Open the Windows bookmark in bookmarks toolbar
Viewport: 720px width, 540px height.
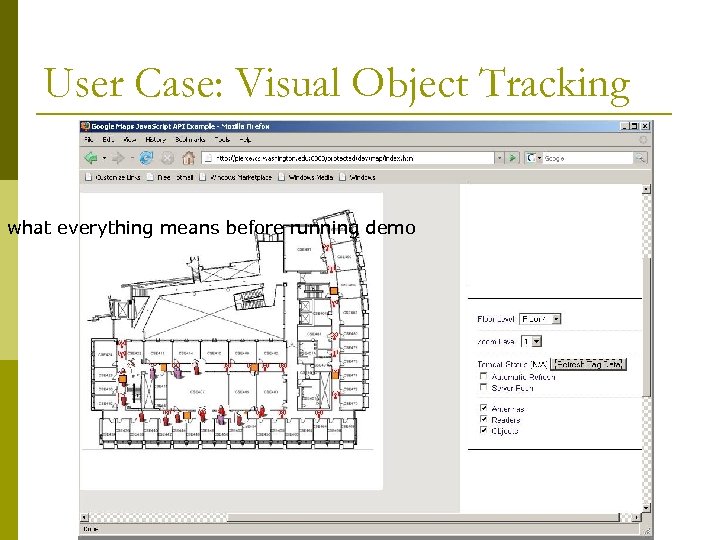(357, 177)
